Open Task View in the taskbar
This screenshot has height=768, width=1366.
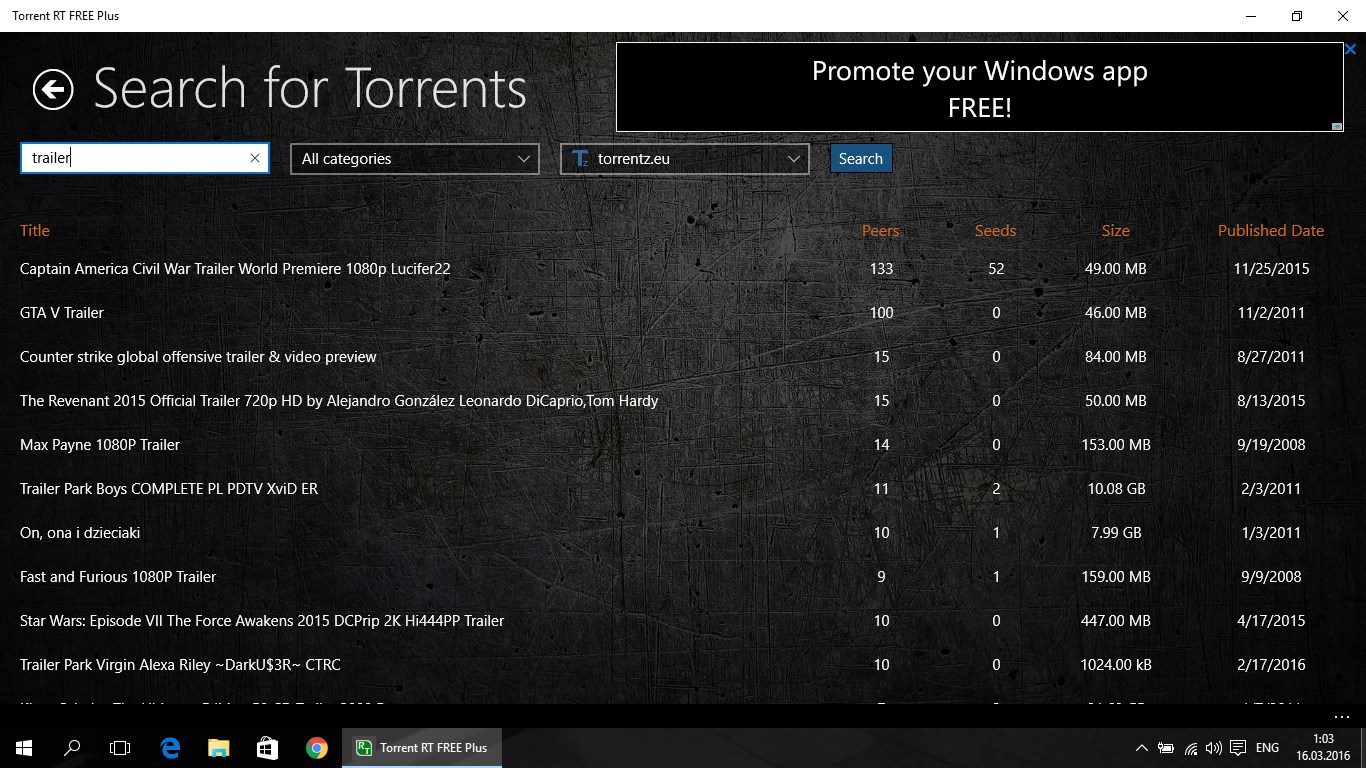(120, 747)
